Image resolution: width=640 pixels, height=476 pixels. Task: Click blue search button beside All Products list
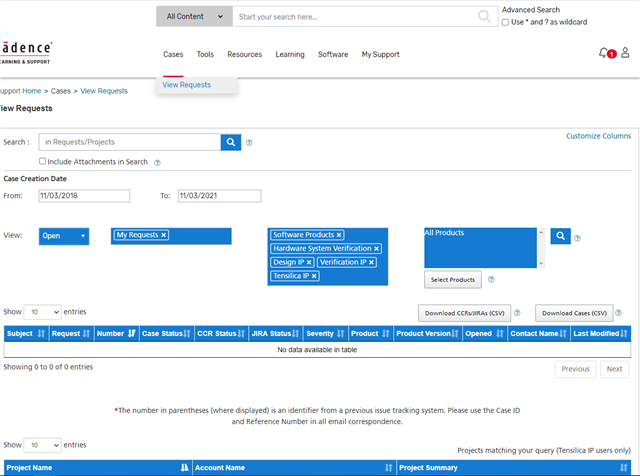(561, 236)
